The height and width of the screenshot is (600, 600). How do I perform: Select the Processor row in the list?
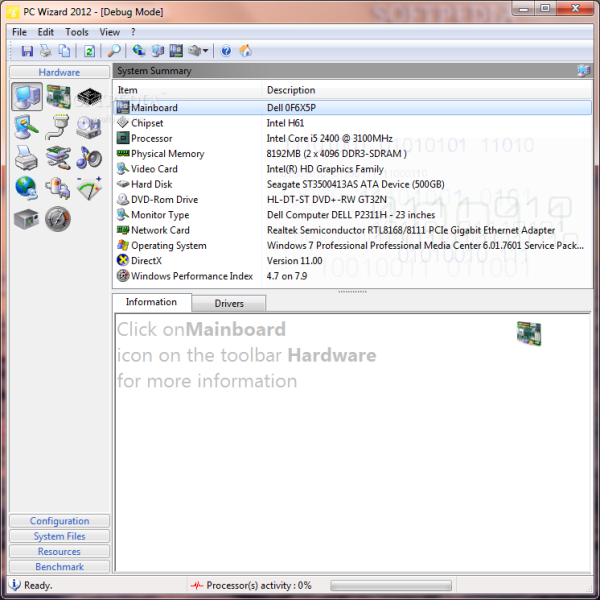pyautogui.click(x=353, y=138)
